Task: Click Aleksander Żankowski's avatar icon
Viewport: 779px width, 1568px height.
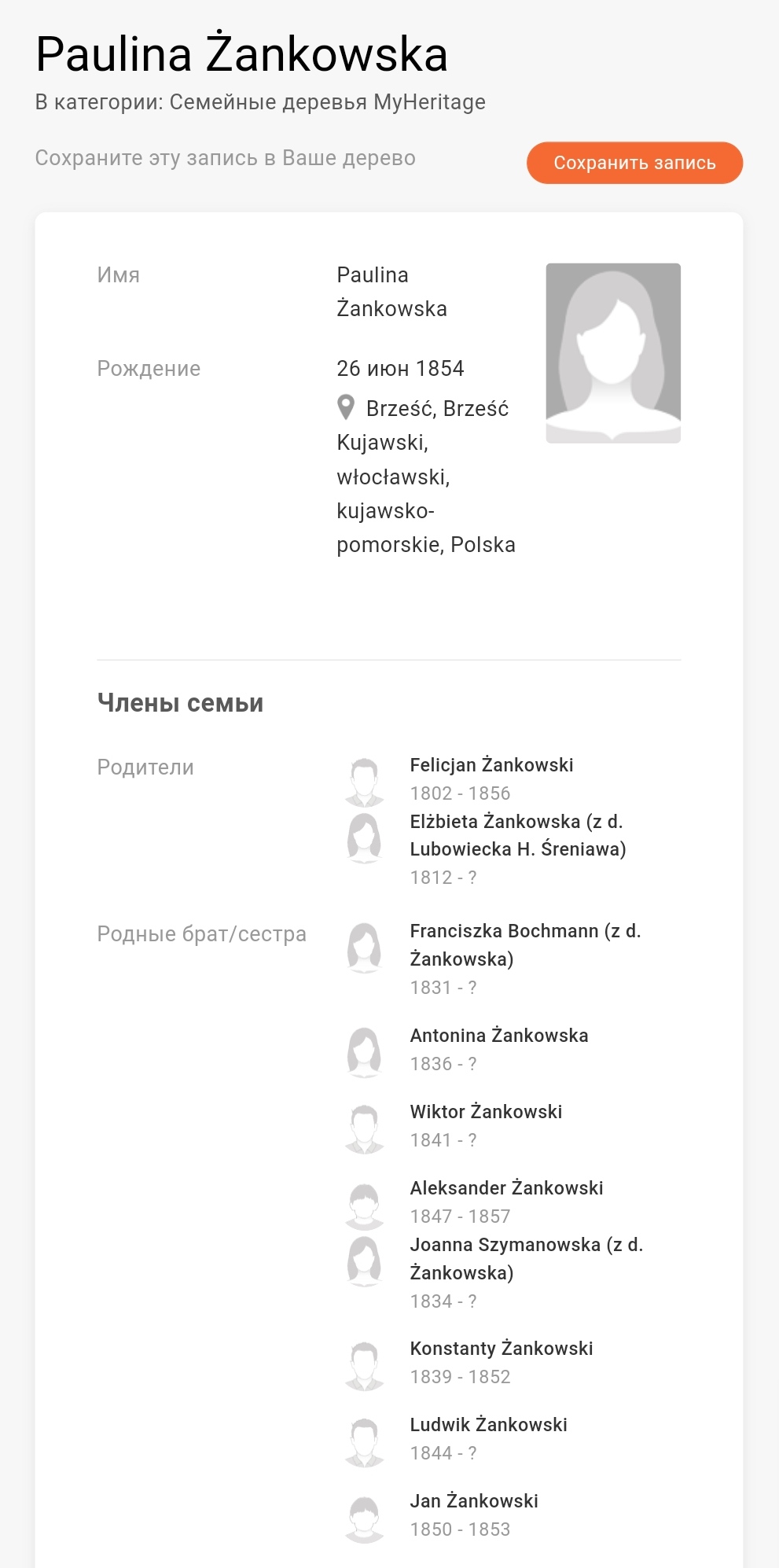Action: click(364, 1205)
